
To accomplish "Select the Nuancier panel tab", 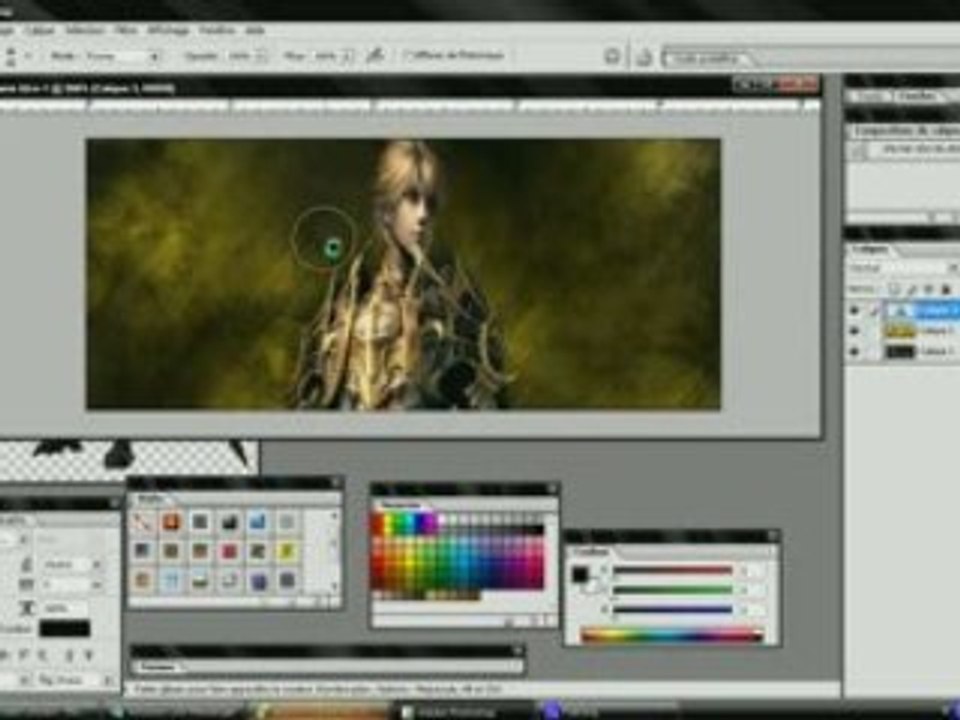I will coord(401,505).
